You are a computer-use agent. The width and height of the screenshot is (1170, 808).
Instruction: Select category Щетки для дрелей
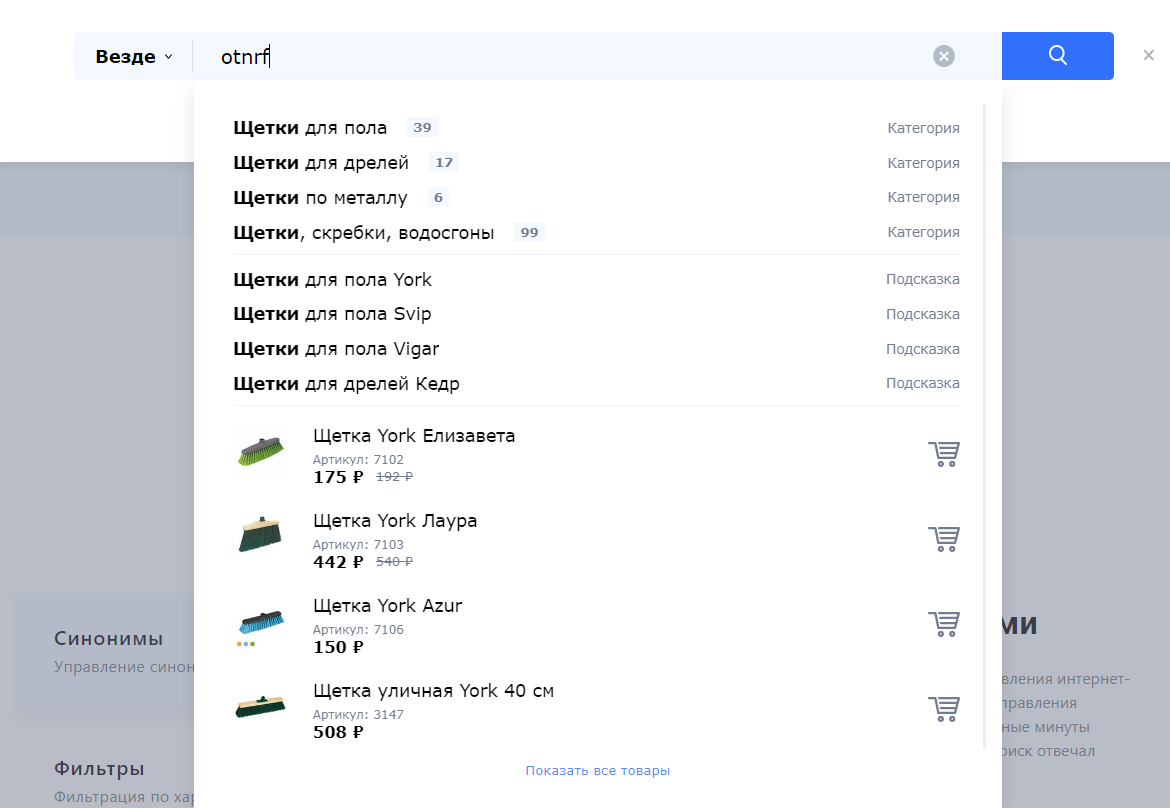tap(321, 163)
